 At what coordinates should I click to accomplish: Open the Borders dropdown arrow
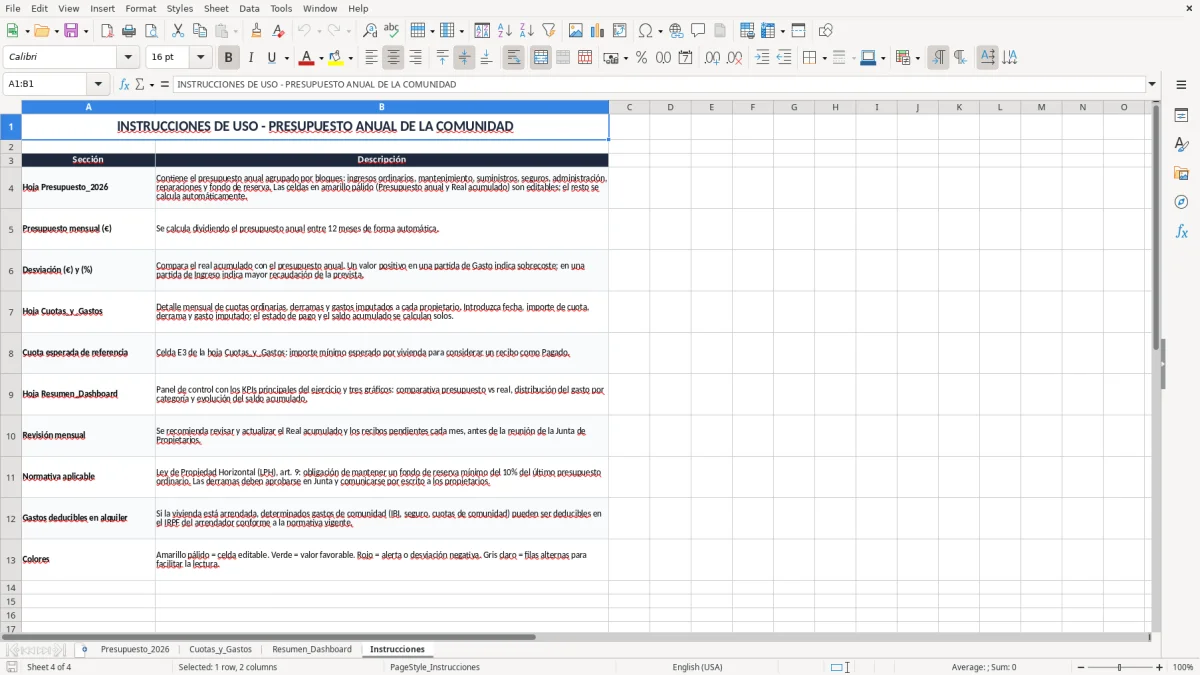(824, 58)
